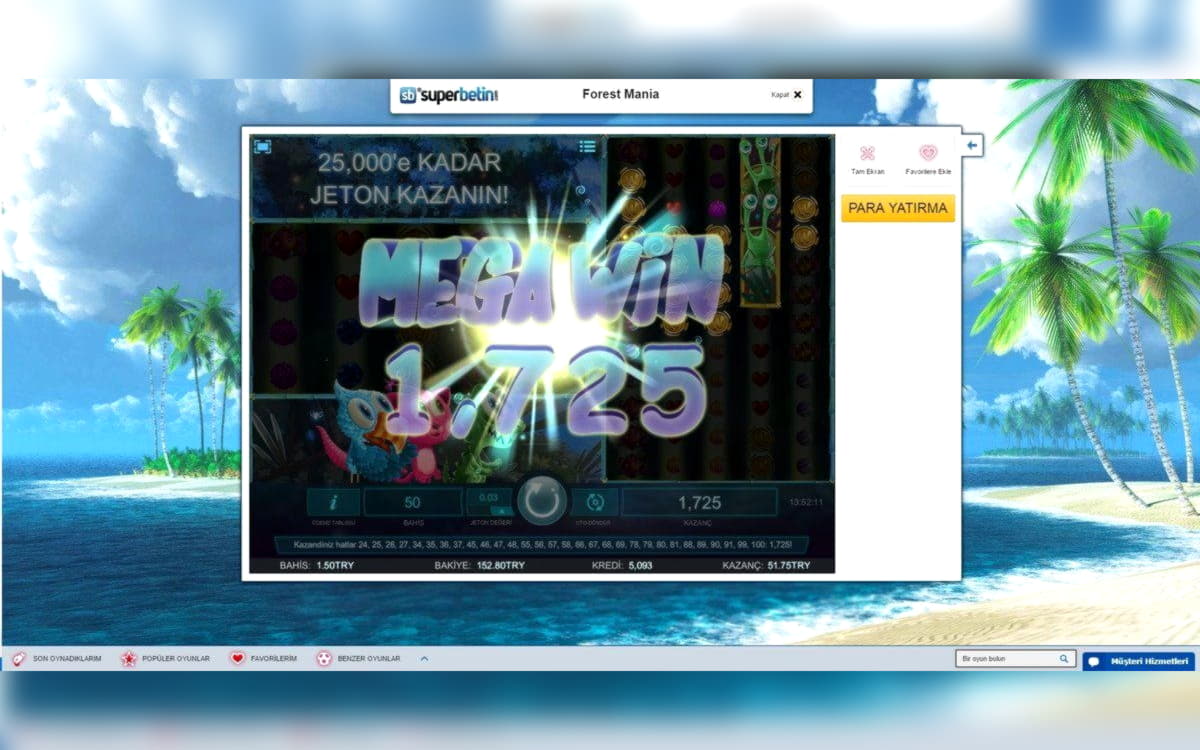This screenshot has height=750, width=1200.
Task: Click the KAZANÇ value 51.75TRY
Action: (788, 566)
